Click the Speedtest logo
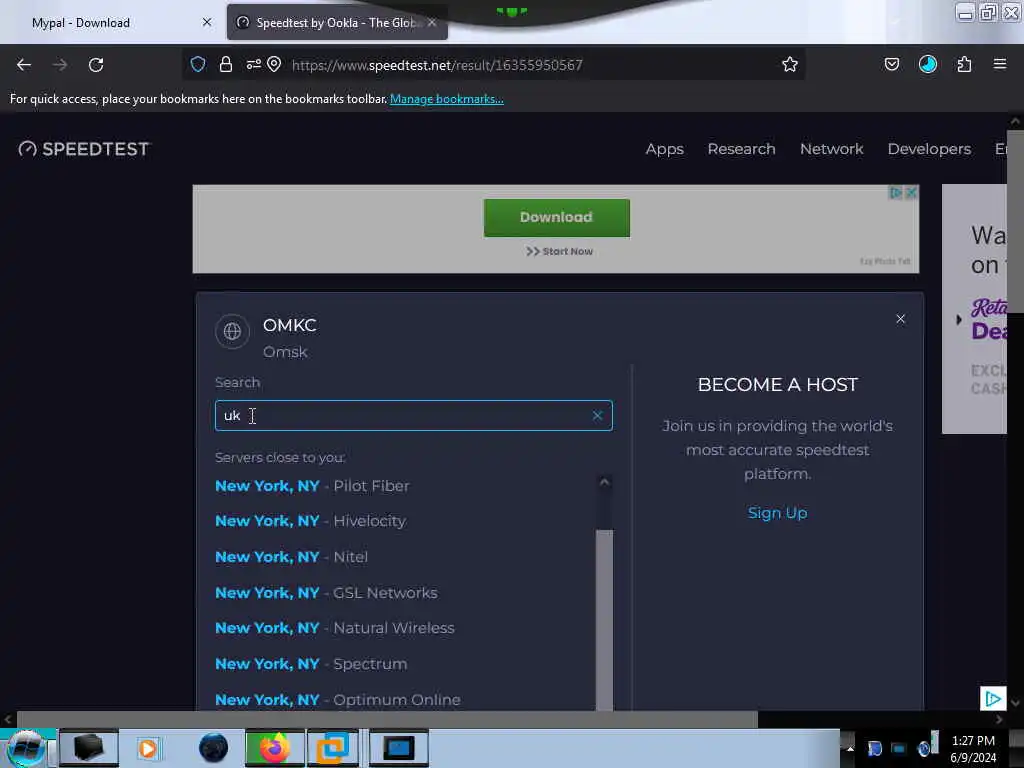This screenshot has width=1024, height=768. tap(84, 149)
